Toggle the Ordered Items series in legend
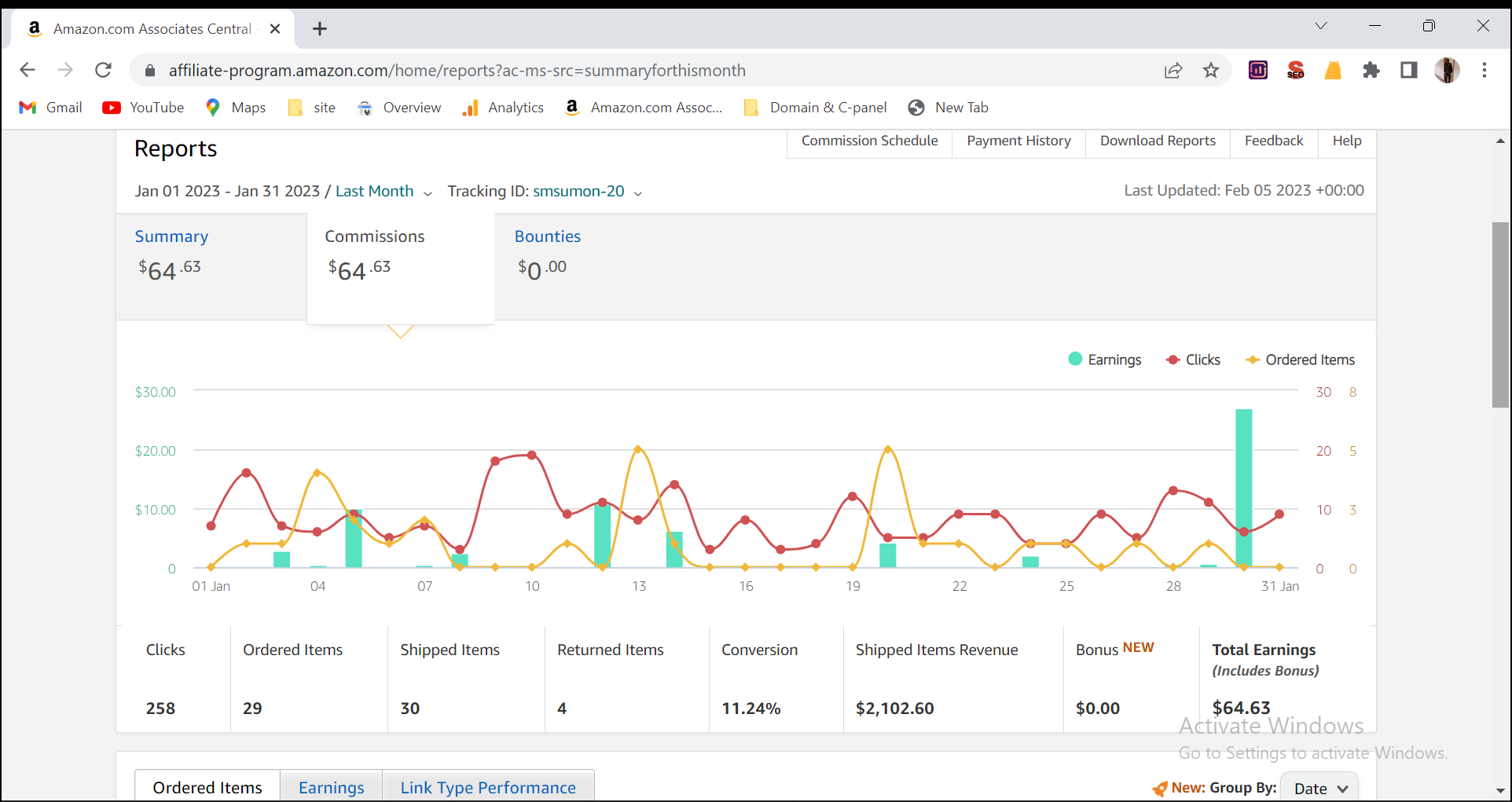1512x802 pixels. coord(1301,360)
